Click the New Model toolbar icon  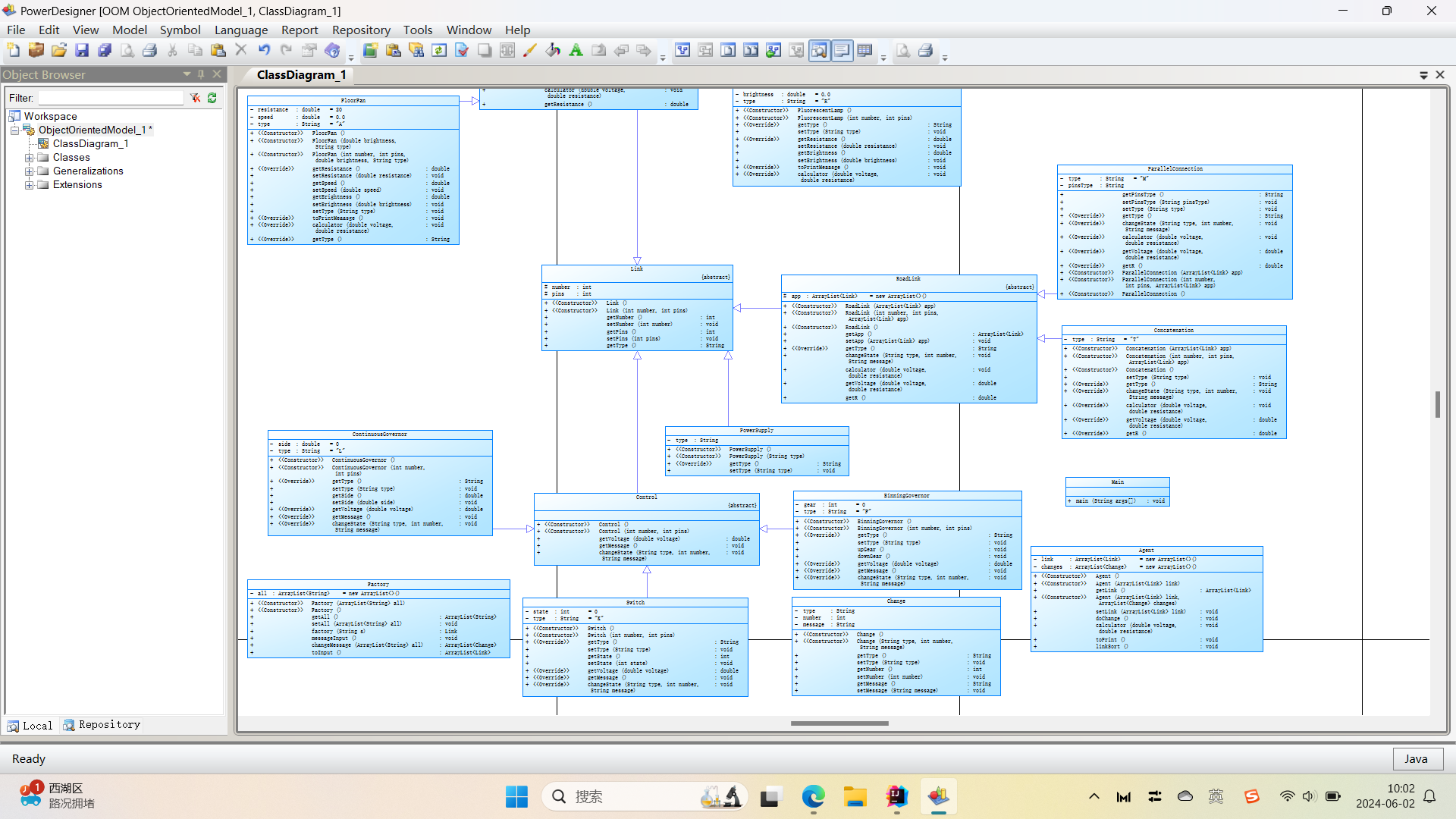[x=14, y=51]
